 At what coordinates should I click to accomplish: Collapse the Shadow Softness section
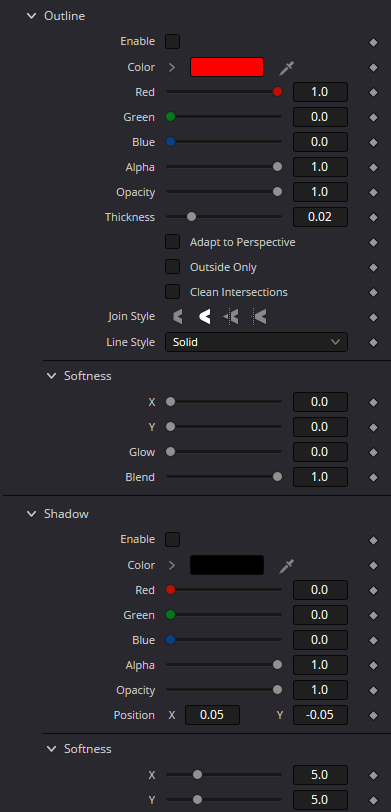click(x=51, y=749)
